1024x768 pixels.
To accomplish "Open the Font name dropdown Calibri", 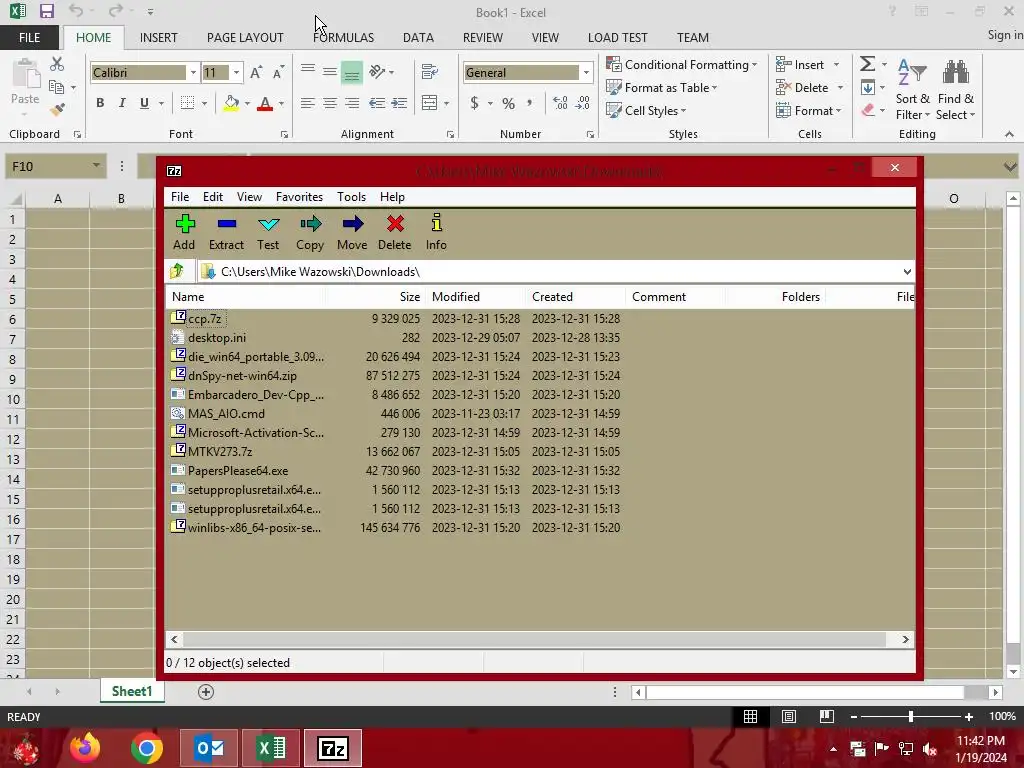I will [x=193, y=72].
